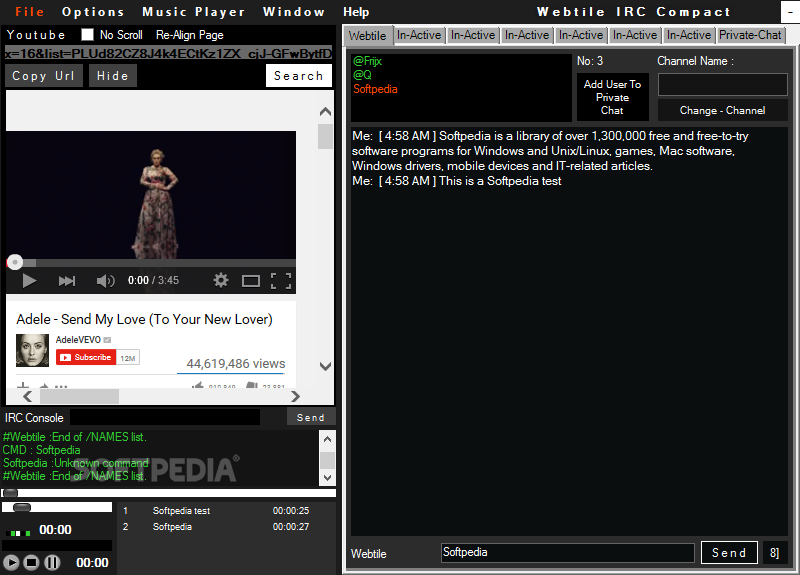The width and height of the screenshot is (800, 575).
Task: Click the YouTube URL field
Action: (x=168, y=53)
